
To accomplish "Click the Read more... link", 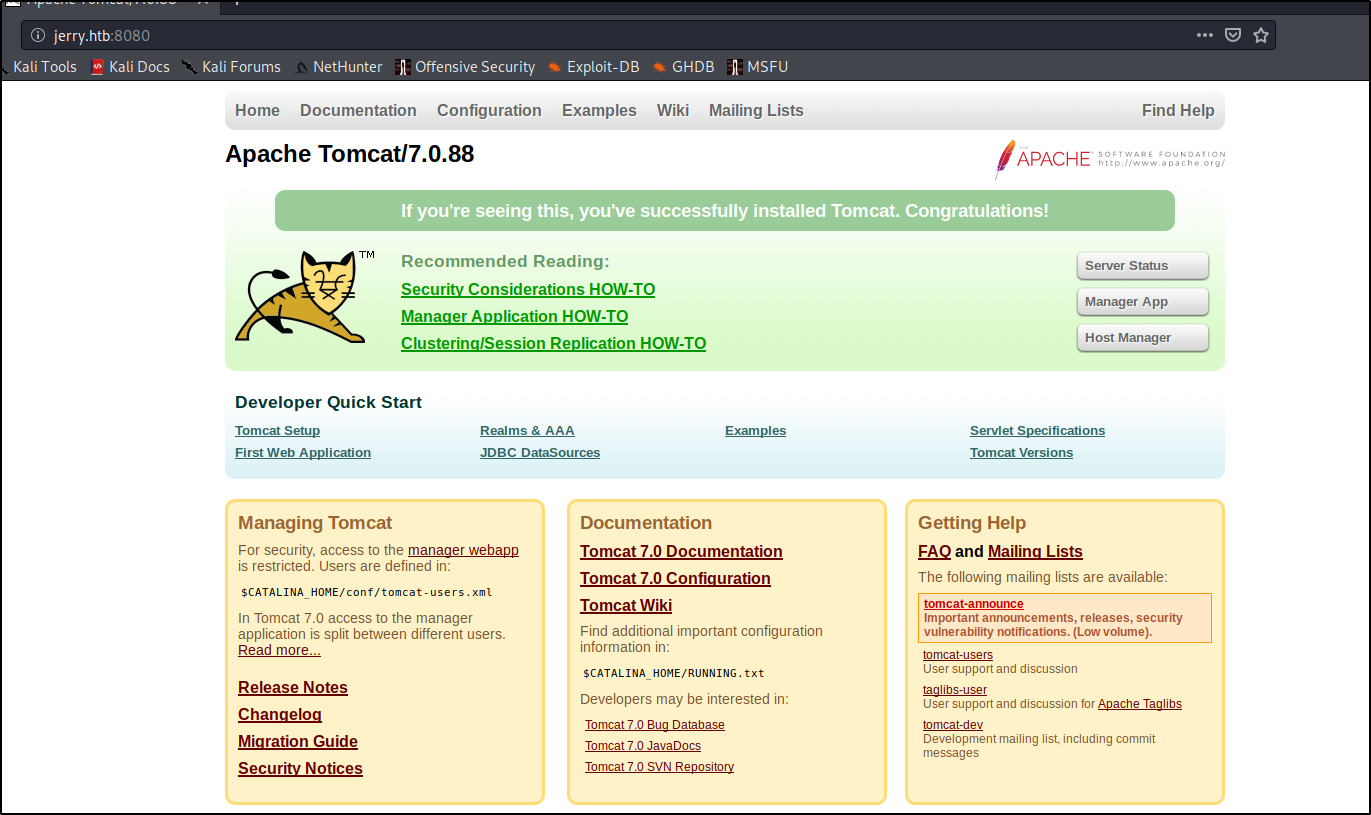I will [x=279, y=650].
